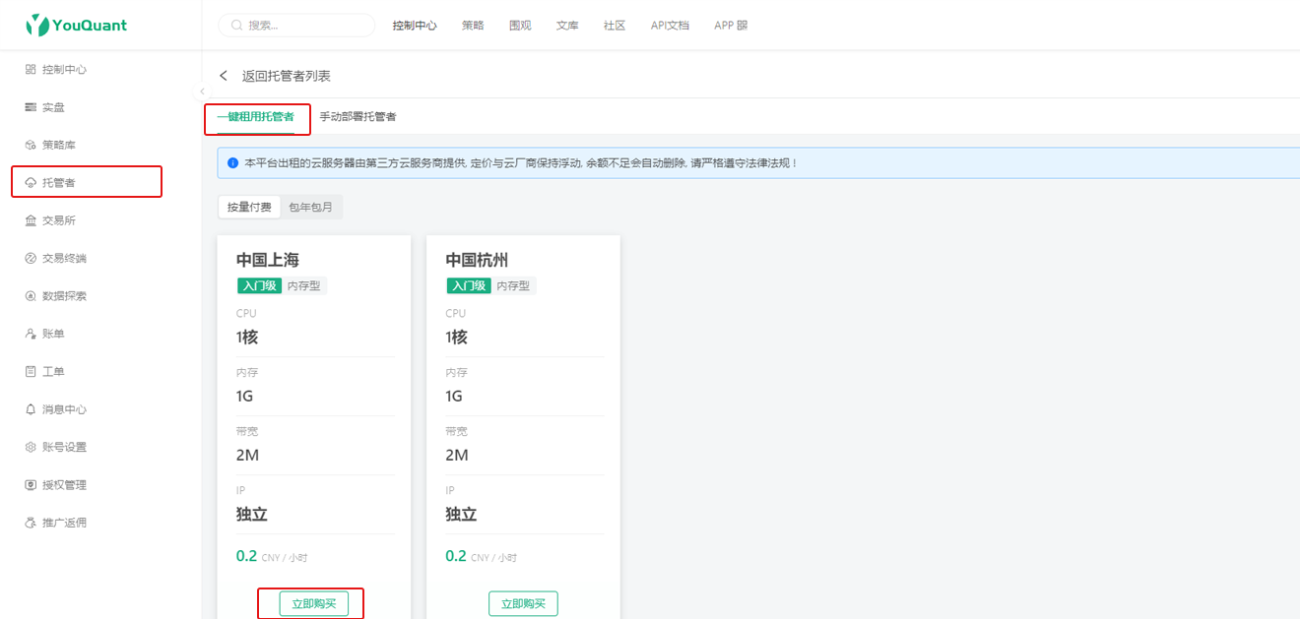Click the back arrow beside 返回托管者列表
The width and height of the screenshot is (1300, 619).
(224, 76)
